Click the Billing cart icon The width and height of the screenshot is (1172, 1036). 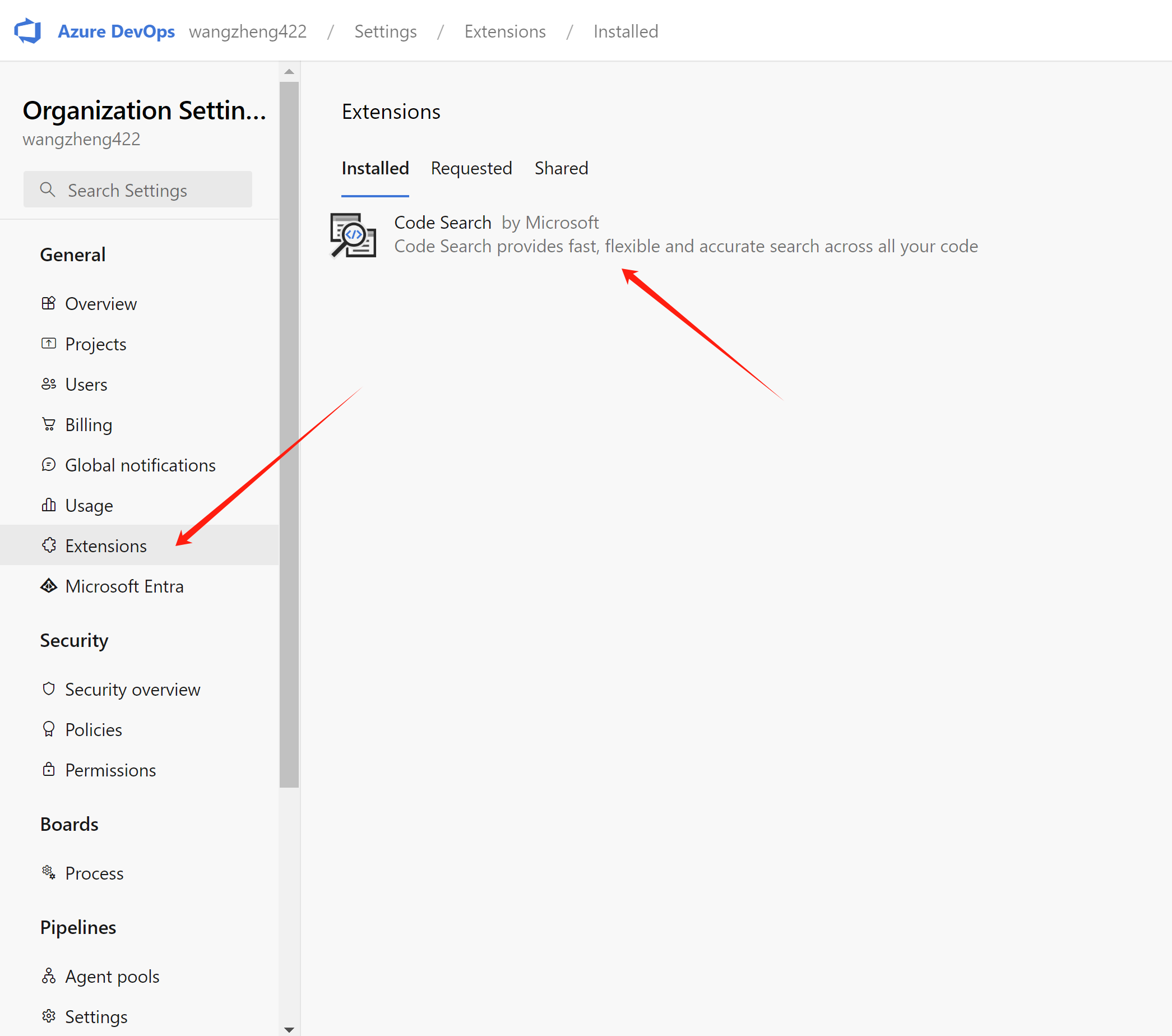click(x=49, y=424)
